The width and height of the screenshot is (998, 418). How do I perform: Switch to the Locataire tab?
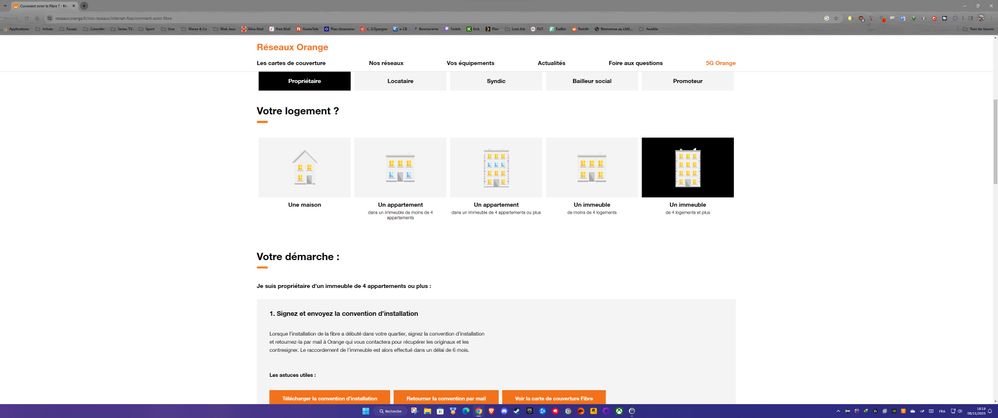(x=400, y=81)
